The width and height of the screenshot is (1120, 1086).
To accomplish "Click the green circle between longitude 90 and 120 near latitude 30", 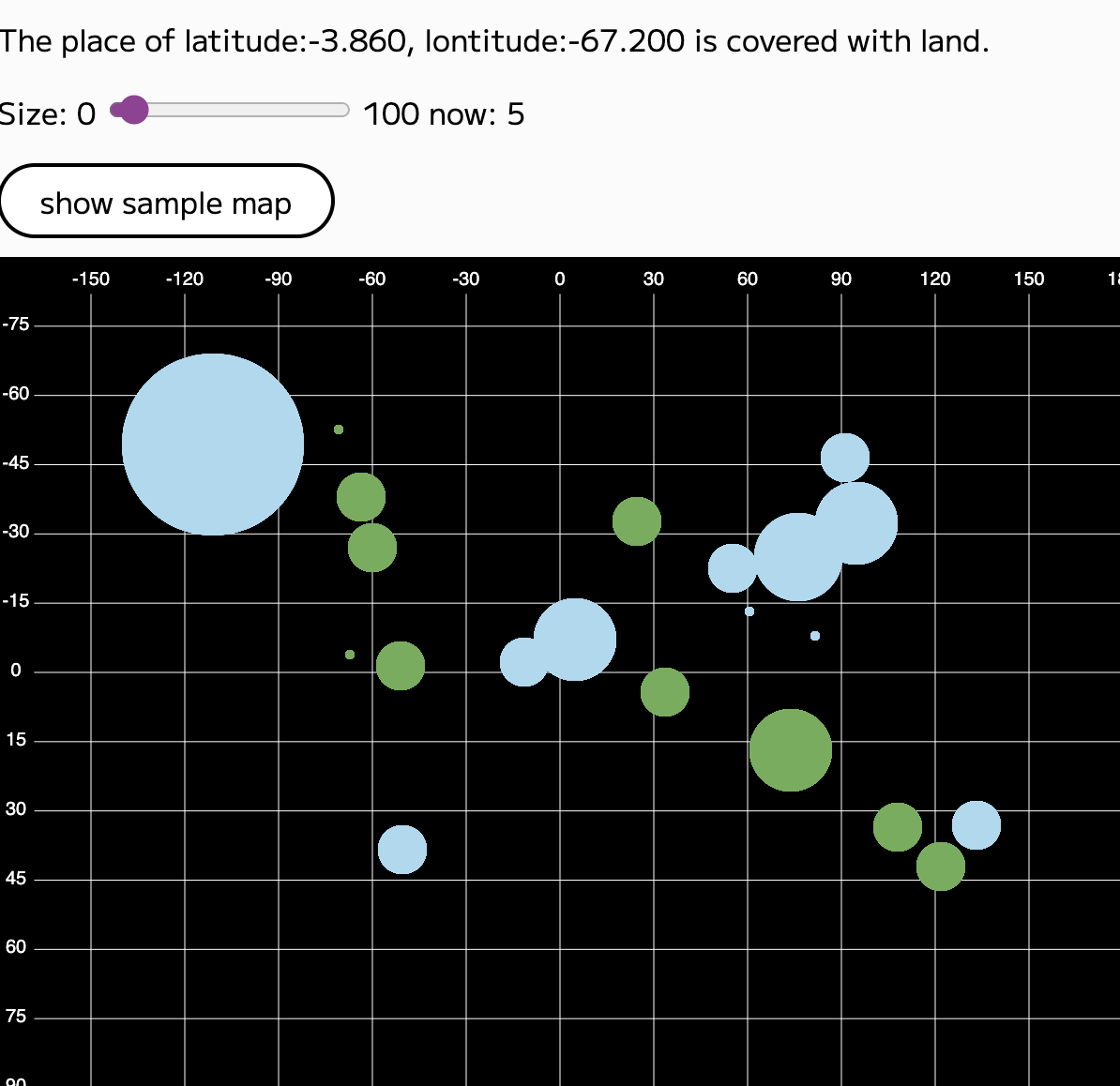I will pos(898,827).
